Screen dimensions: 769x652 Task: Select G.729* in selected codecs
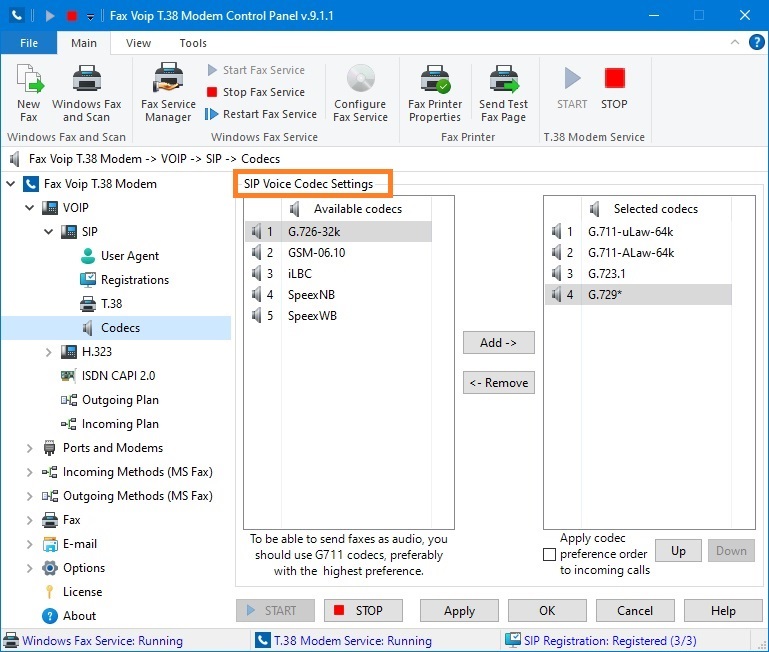[x=638, y=295]
